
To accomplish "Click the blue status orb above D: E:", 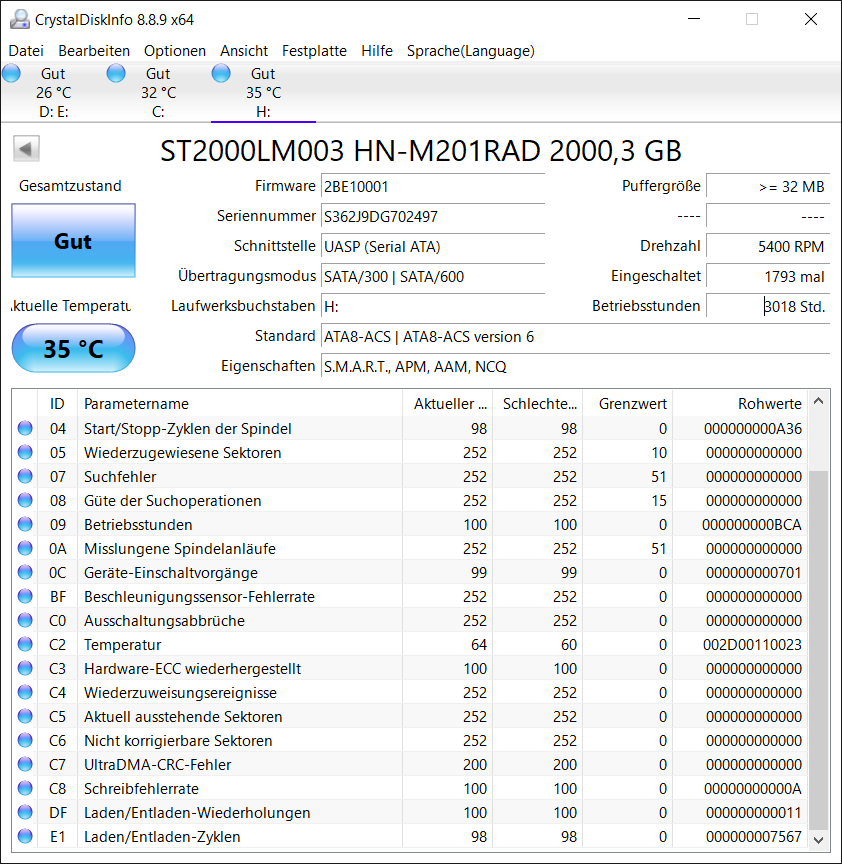I will click(x=11, y=73).
